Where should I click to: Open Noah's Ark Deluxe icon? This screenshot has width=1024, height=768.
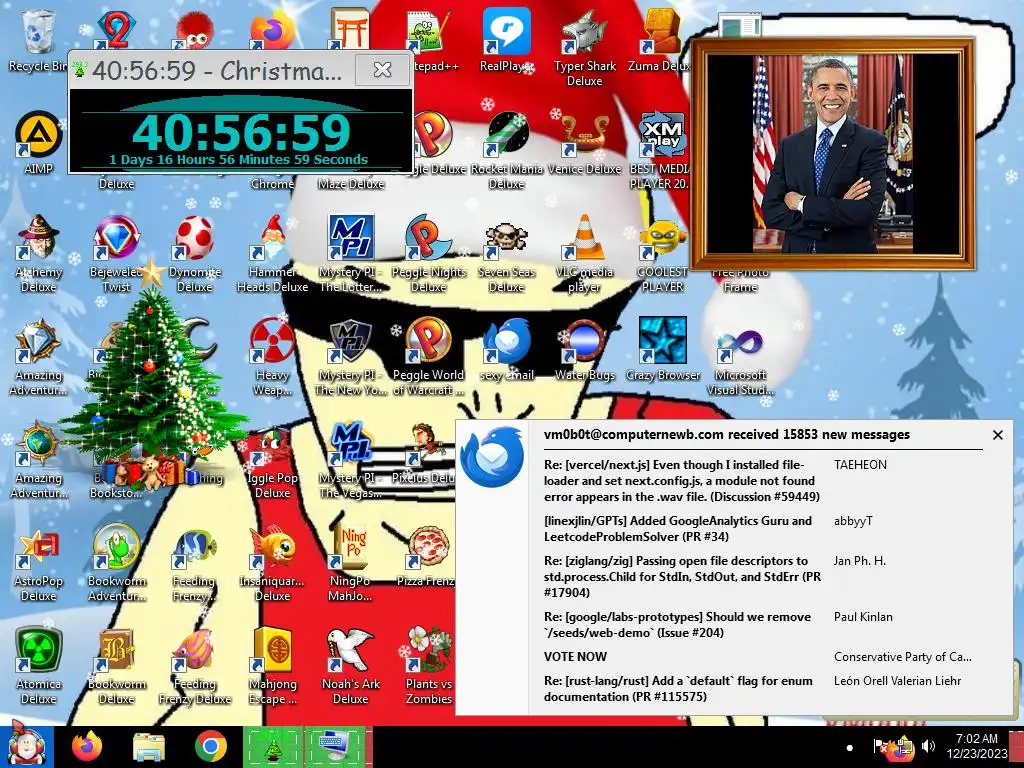(x=351, y=666)
